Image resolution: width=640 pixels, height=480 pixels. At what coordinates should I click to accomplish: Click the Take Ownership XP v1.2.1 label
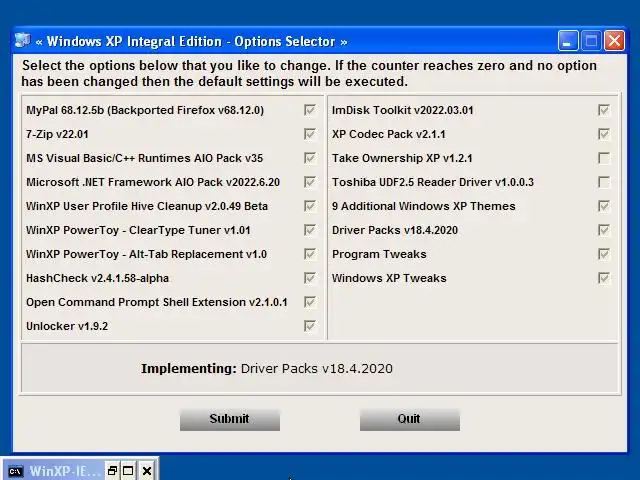[x=402, y=158]
